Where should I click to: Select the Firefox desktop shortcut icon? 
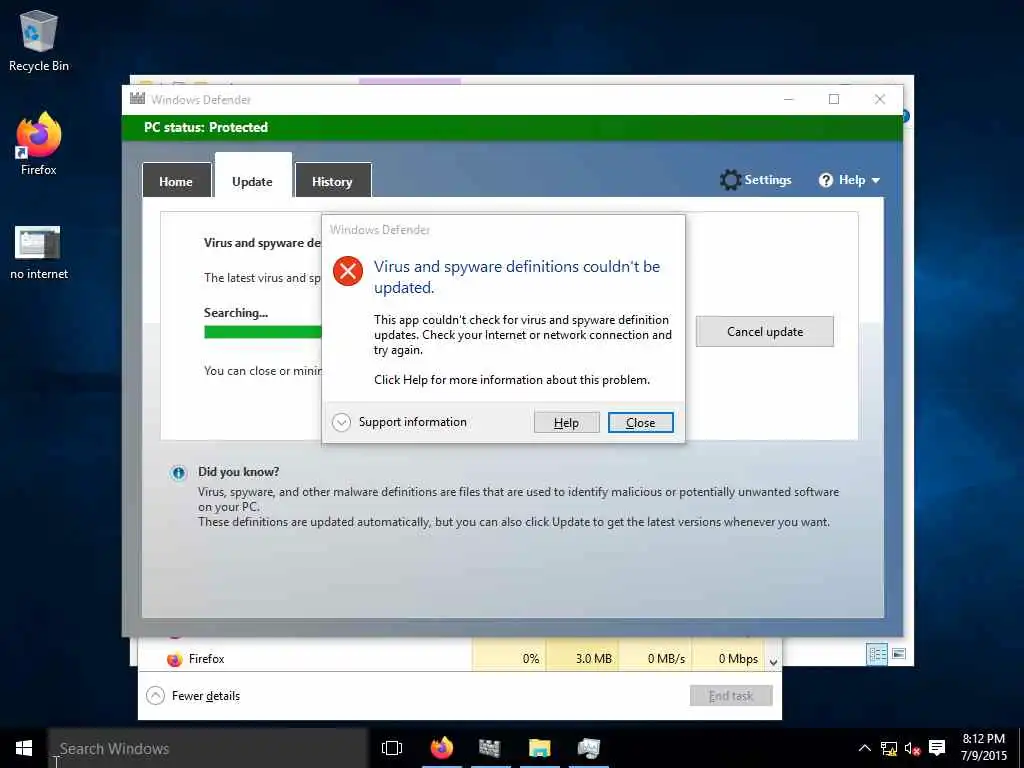[39, 135]
